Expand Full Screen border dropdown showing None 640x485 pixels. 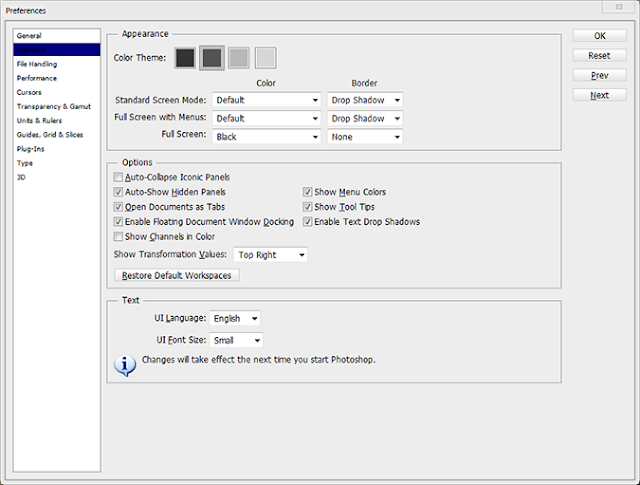pyautogui.click(x=365, y=137)
